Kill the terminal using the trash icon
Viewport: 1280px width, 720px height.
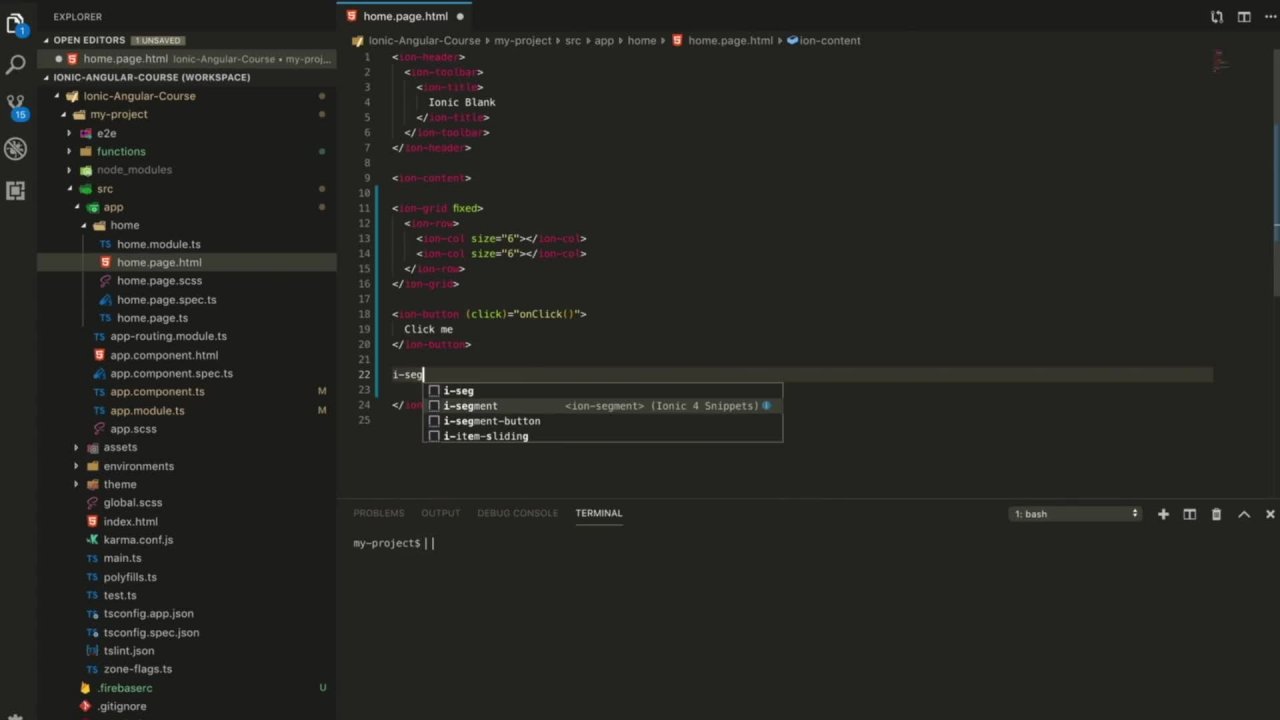pos(1216,513)
